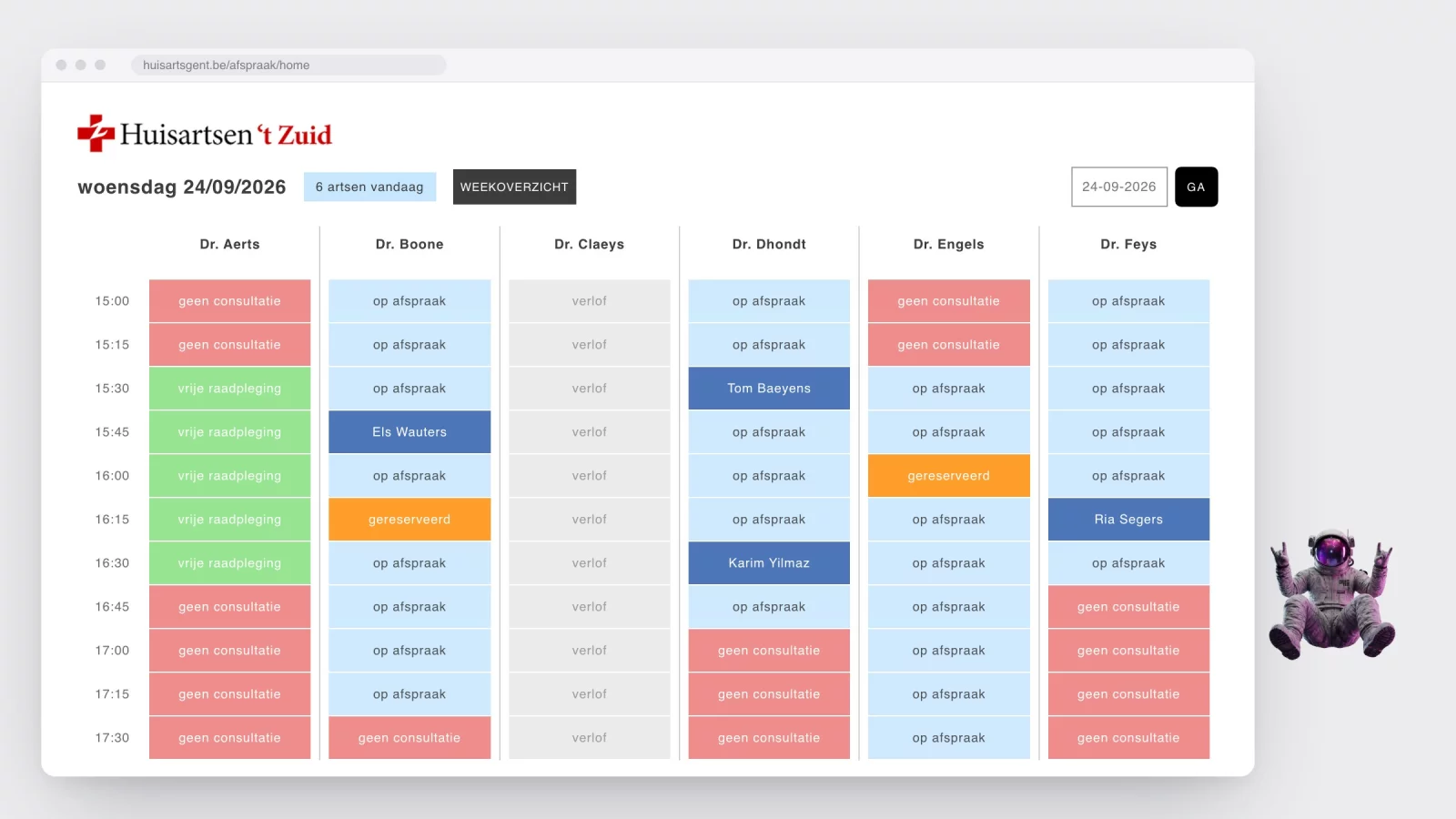Select Dr. Engels' gereserveerd slot at 16:00
This screenshot has width=1456, height=819.
948,476
